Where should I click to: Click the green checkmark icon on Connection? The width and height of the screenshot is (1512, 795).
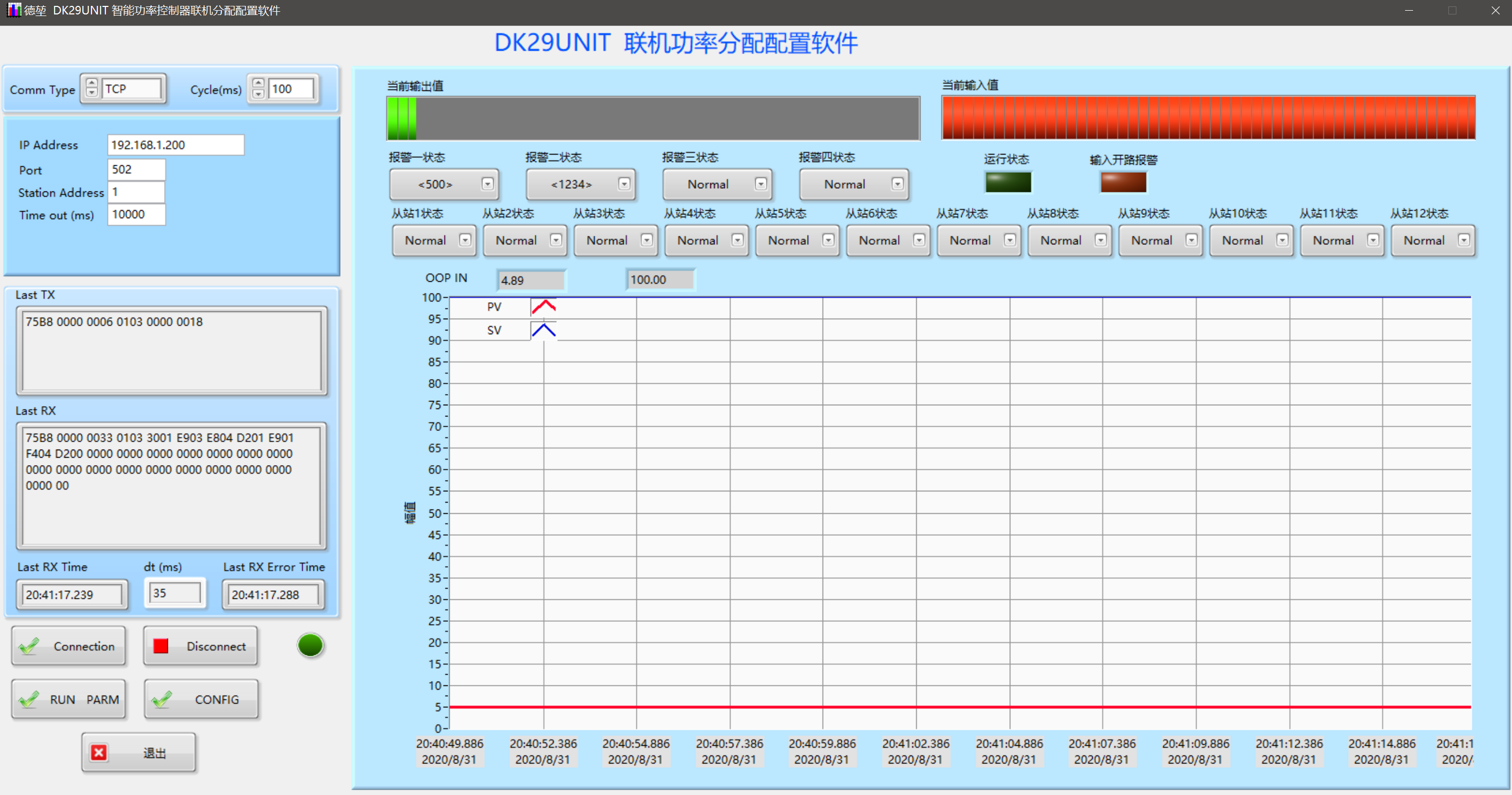(29, 646)
